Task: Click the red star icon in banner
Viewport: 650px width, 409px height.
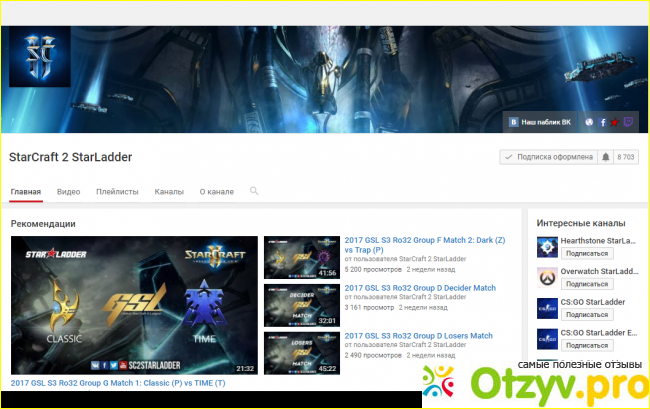Action: pos(616,122)
